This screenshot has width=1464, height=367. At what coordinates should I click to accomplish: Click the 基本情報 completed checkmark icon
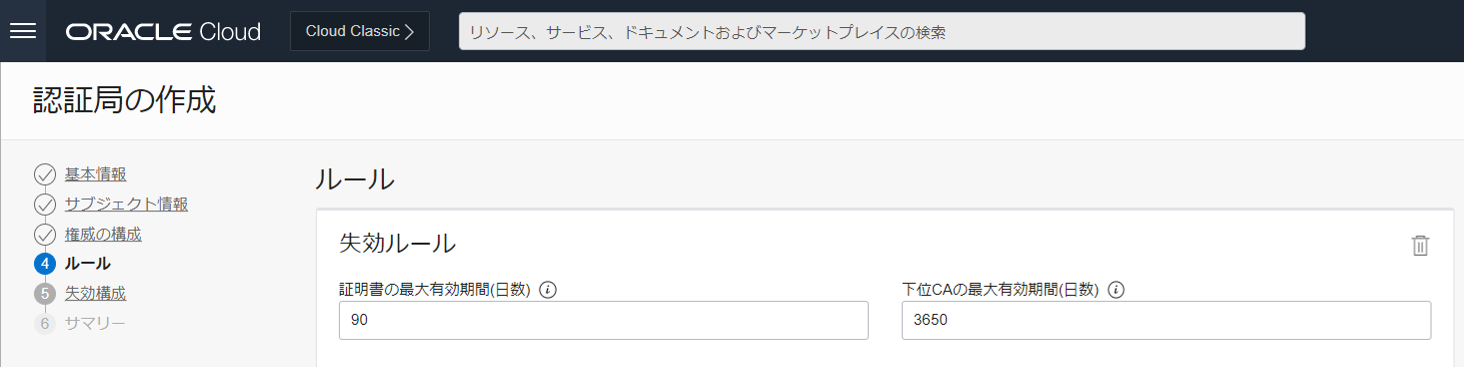(x=44, y=175)
